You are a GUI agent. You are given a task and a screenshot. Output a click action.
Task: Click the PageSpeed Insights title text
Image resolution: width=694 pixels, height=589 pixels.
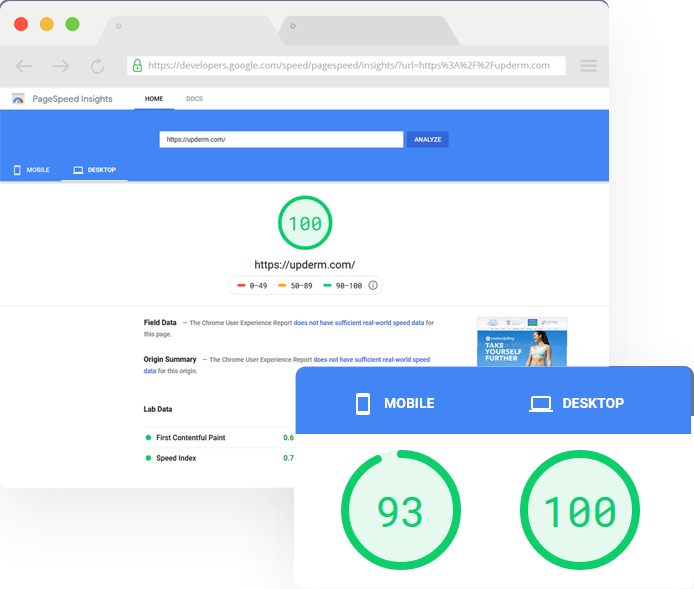click(72, 99)
